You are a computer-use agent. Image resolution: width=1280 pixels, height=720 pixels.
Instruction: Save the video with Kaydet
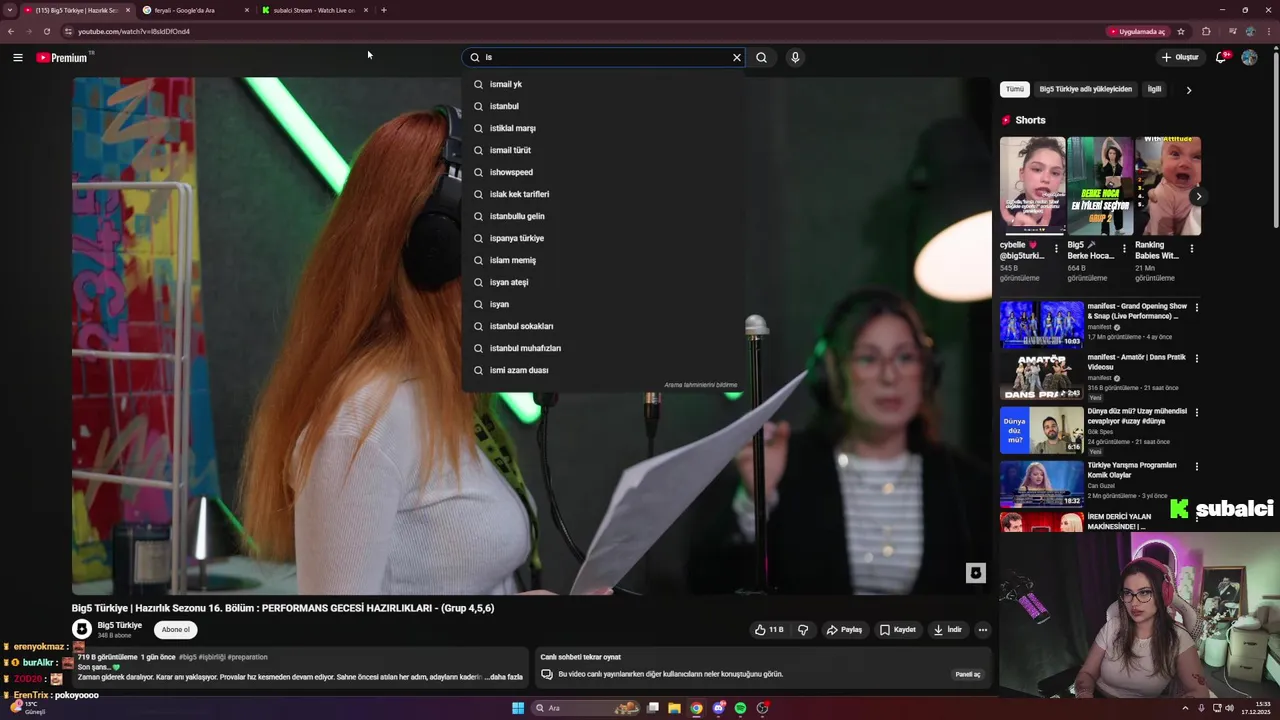(898, 630)
